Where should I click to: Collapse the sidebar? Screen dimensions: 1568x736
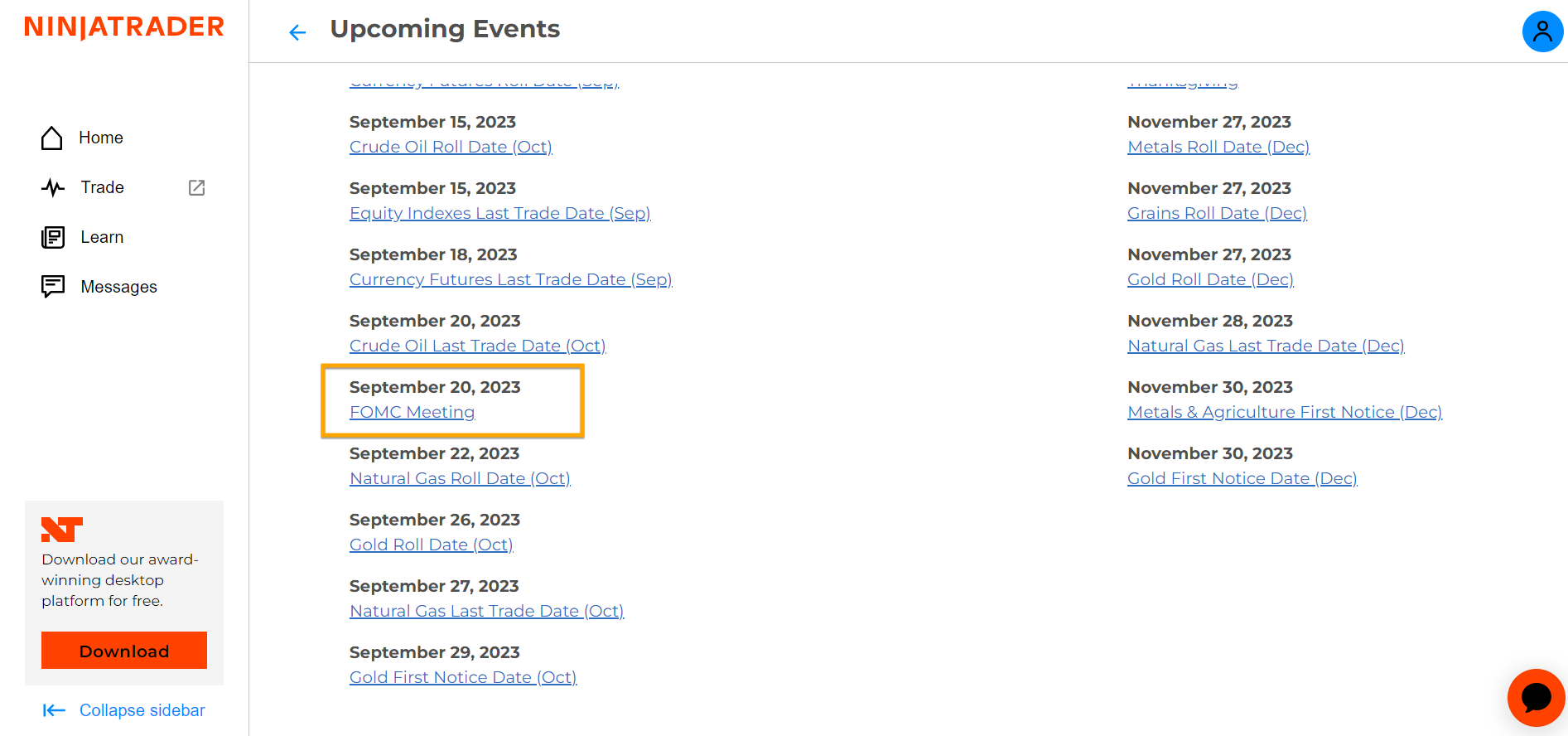124,710
